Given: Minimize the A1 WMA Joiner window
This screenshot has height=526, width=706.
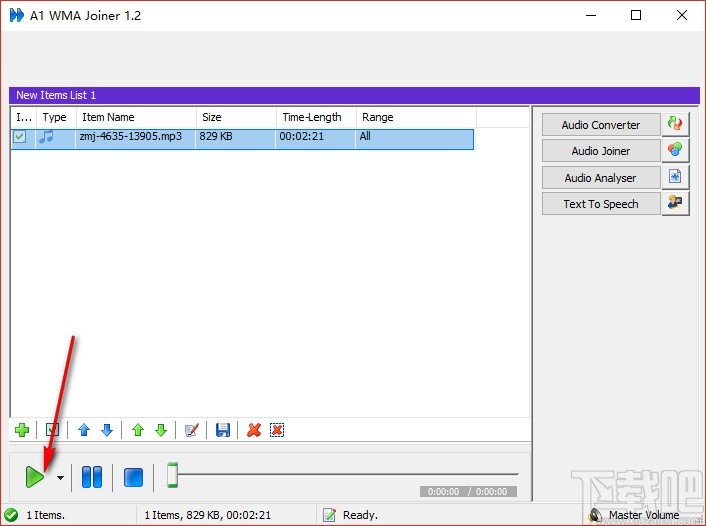Looking at the screenshot, I should [x=591, y=15].
